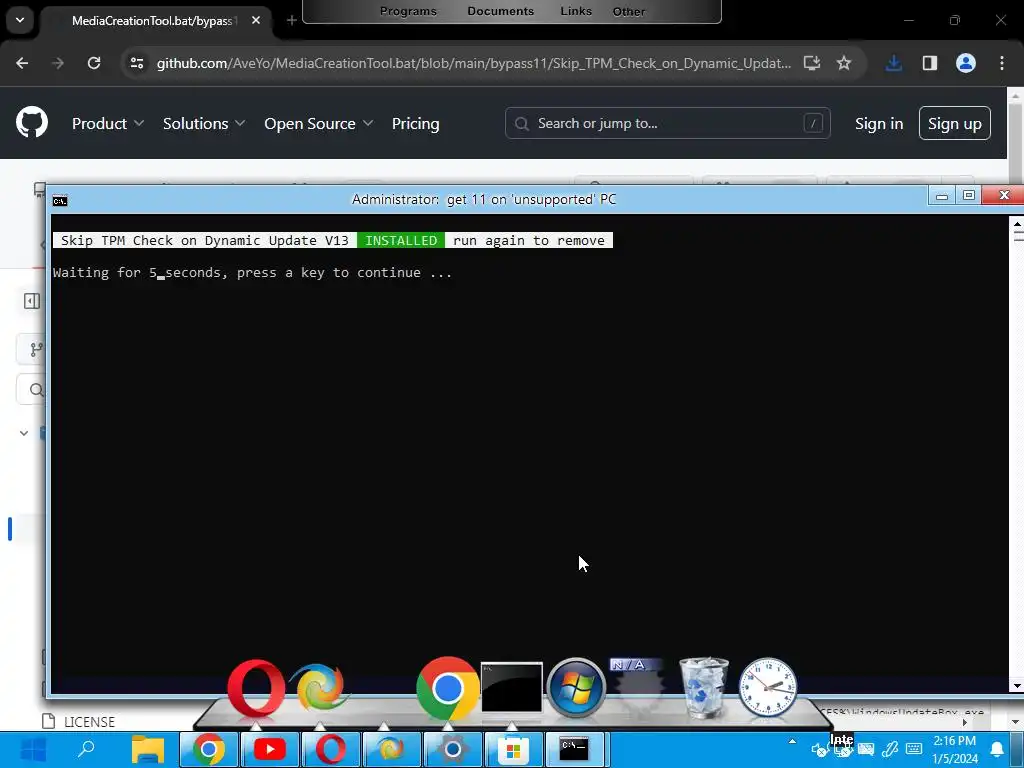Image resolution: width=1024 pixels, height=768 pixels.
Task: Open the taskbar clock showing 2:16 PM
Action: [x=955, y=749]
